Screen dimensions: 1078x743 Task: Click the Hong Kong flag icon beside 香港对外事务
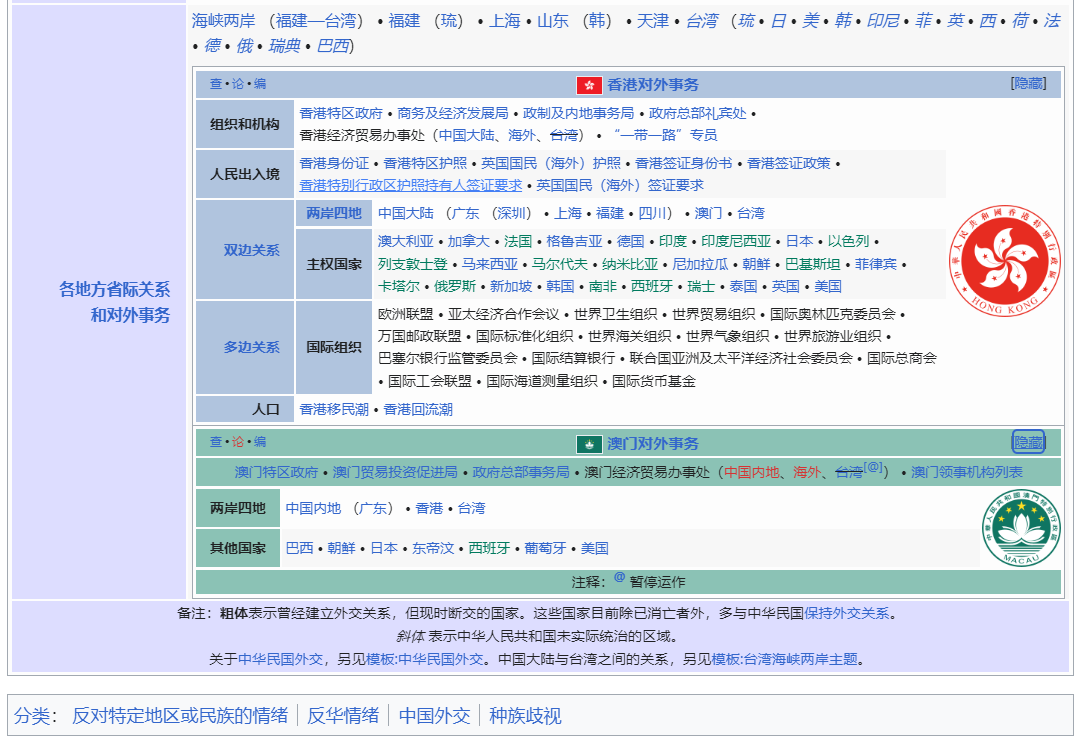pyautogui.click(x=589, y=85)
